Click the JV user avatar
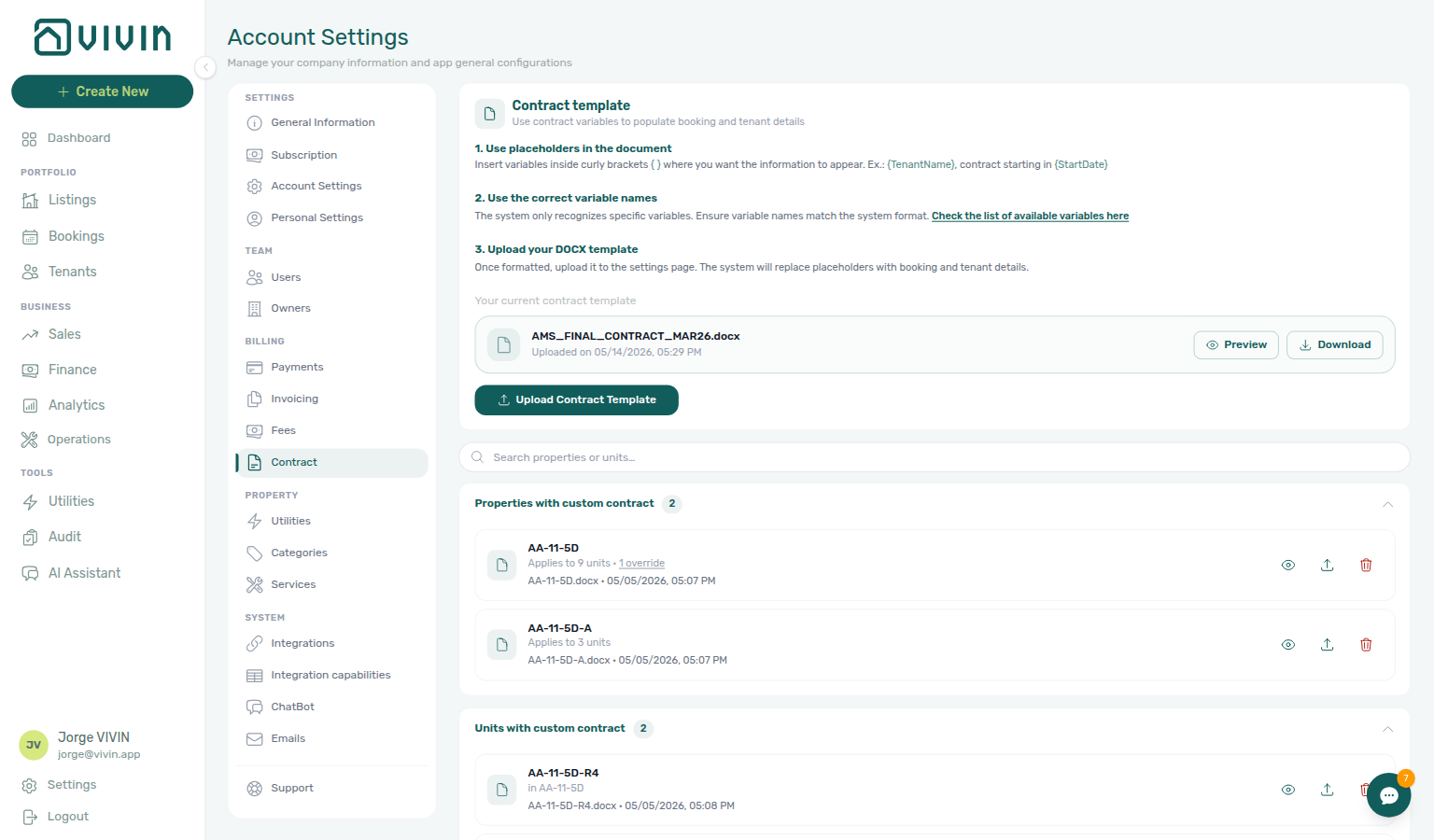Screen dimensions: 1434x840 click(34, 745)
